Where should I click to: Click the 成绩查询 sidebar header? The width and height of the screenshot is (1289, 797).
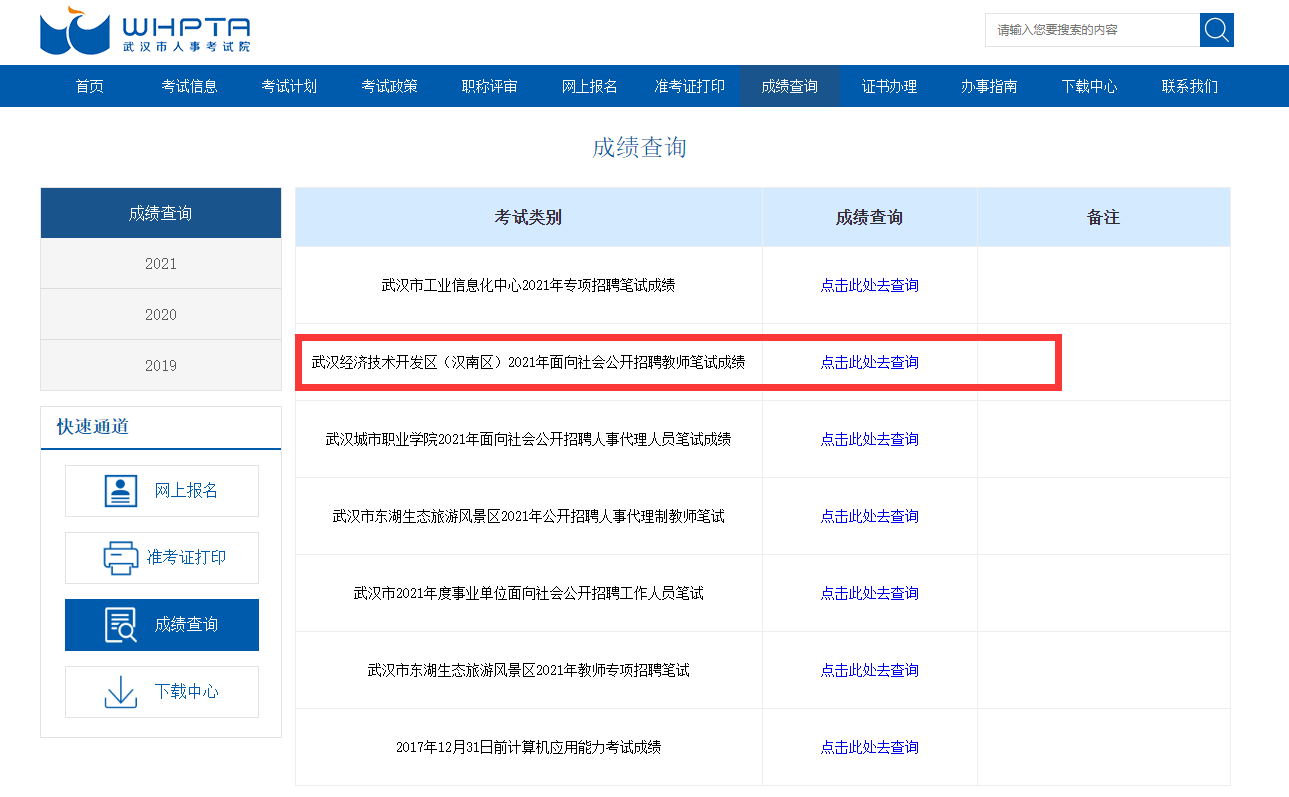[161, 213]
